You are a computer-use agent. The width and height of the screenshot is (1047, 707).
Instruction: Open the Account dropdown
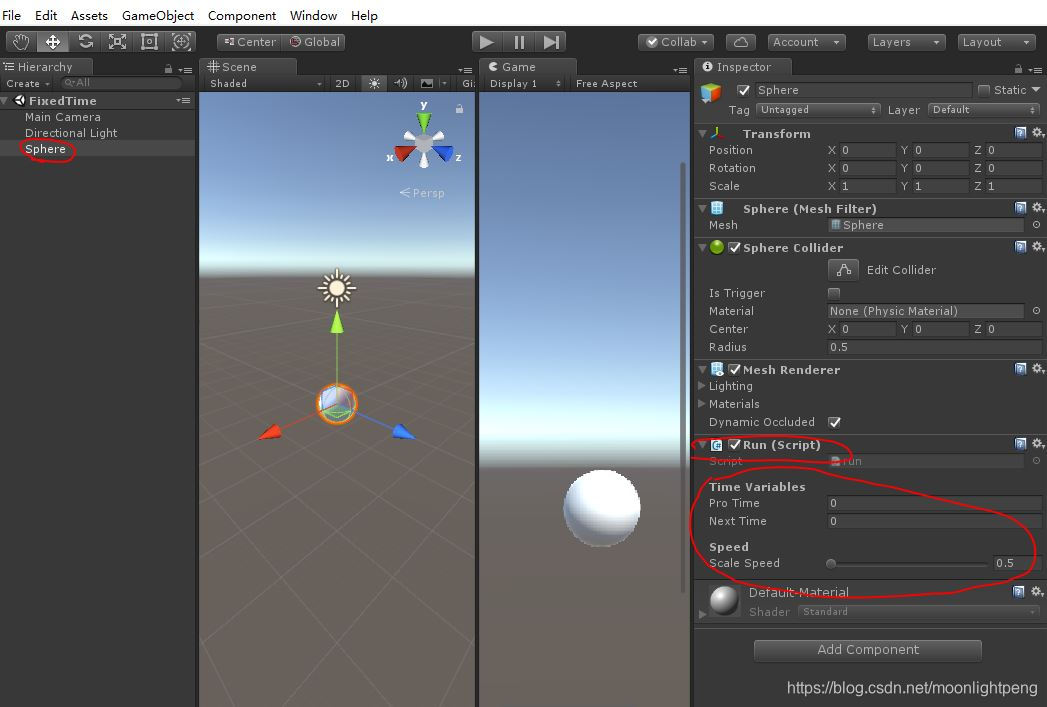(807, 42)
